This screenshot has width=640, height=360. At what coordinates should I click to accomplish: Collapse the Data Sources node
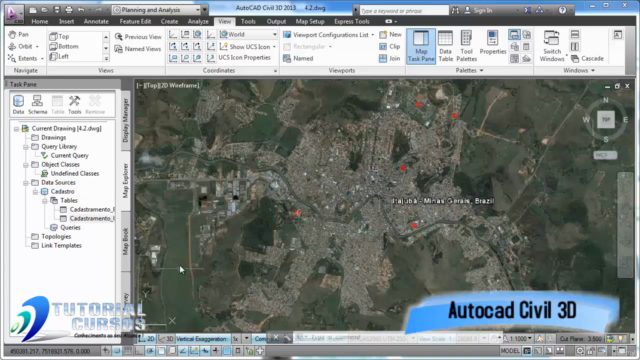pos(26,182)
